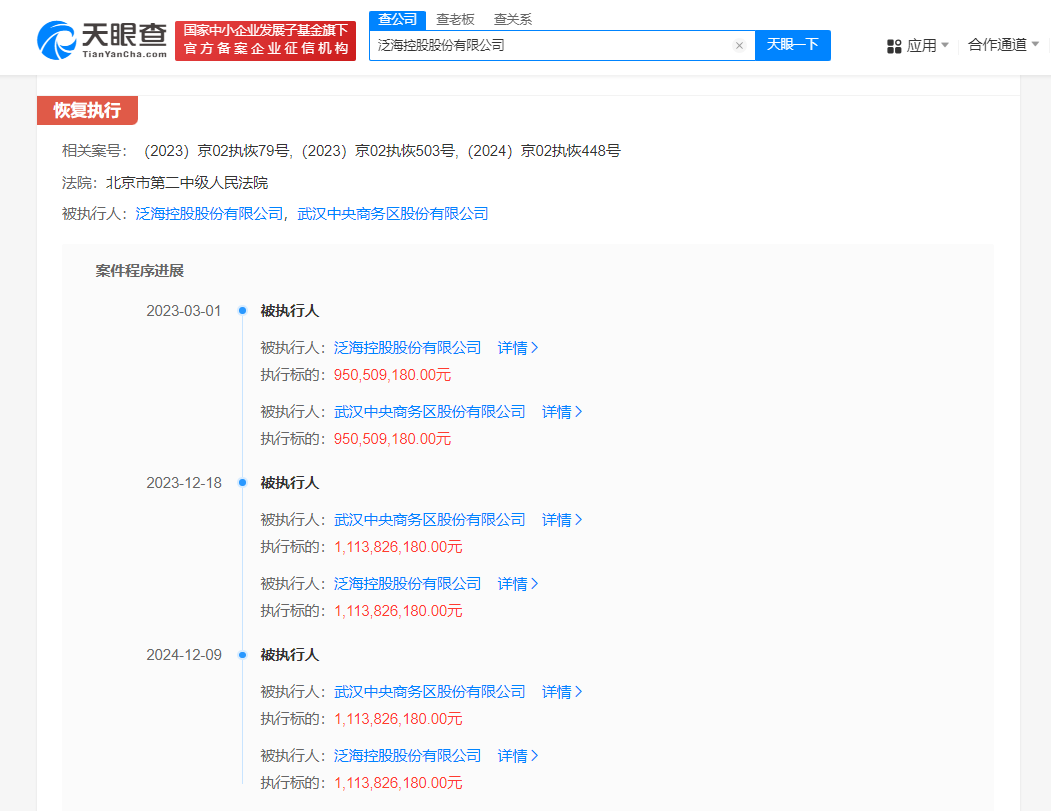
Task: Open 泛海控股股份有限公司 link under 2023-12-18
Action: (x=408, y=584)
